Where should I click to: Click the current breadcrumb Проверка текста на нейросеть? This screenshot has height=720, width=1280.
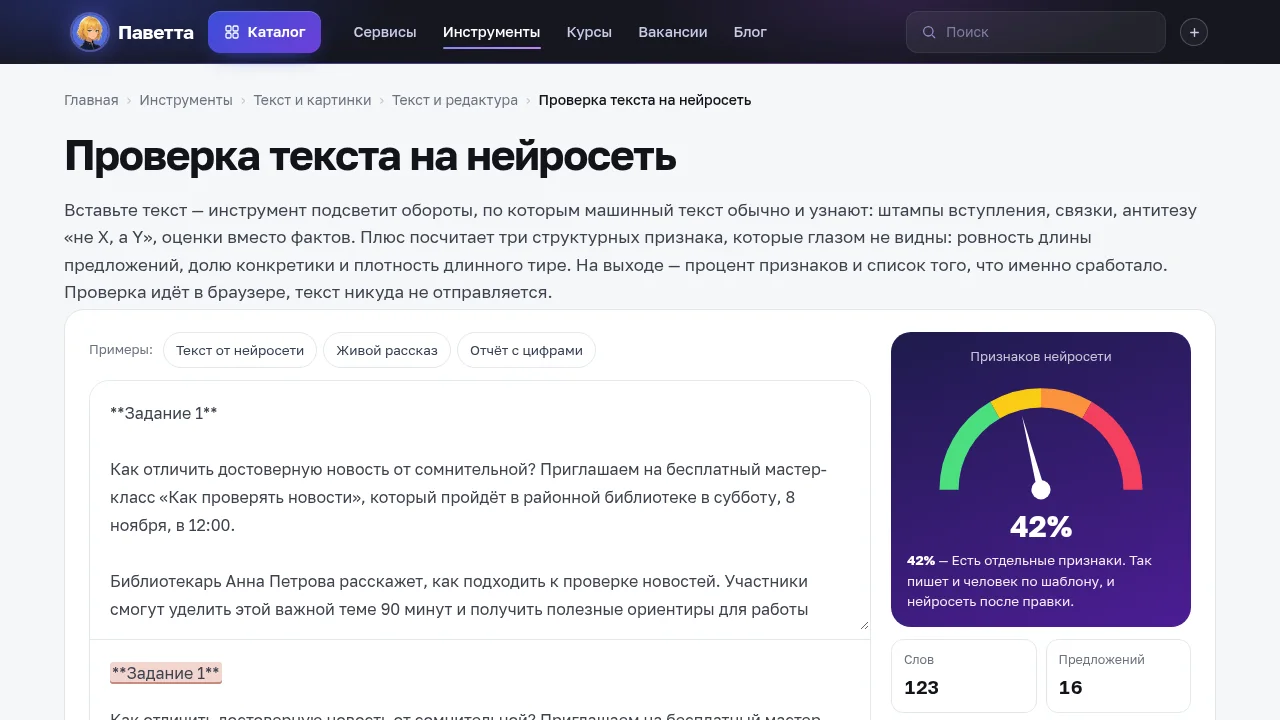coord(645,100)
